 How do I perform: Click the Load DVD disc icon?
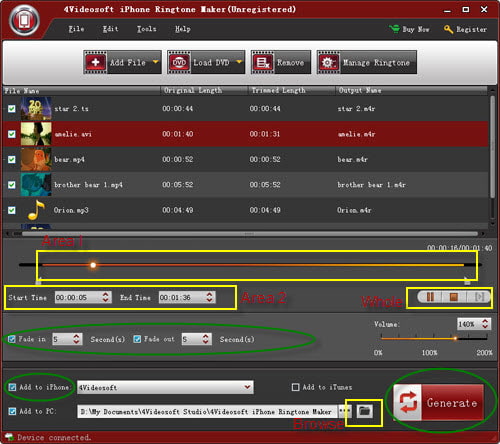tap(179, 62)
